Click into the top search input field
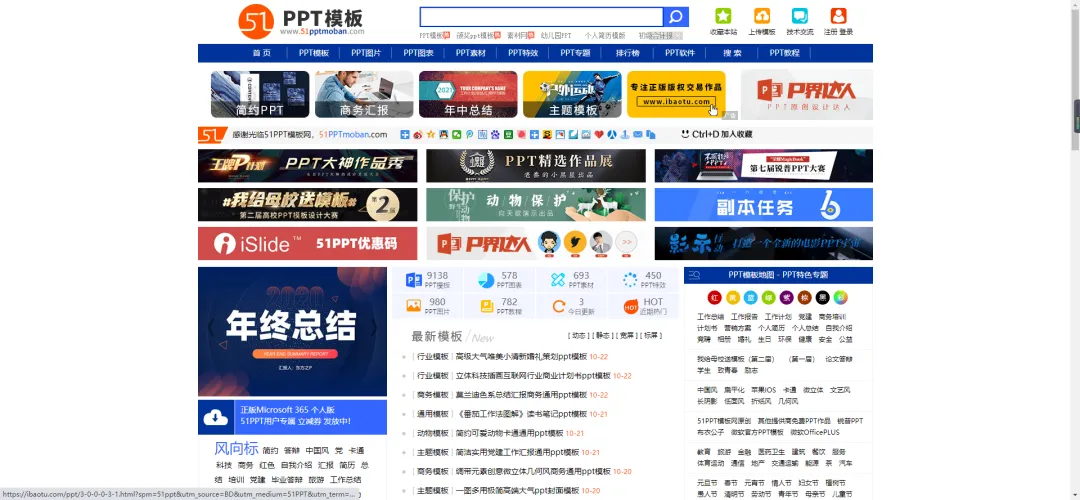 click(541, 17)
